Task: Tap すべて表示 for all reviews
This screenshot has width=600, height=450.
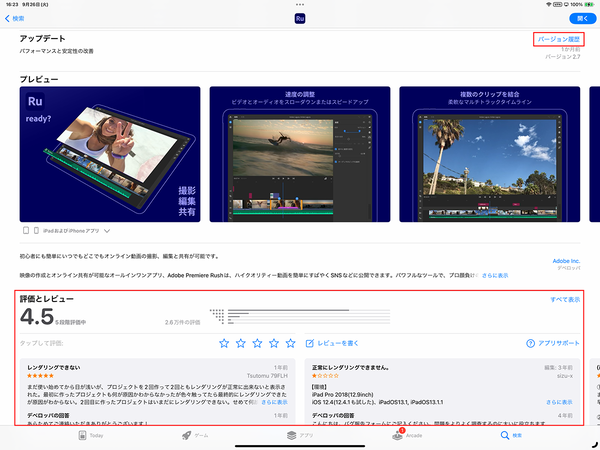Action: (565, 299)
